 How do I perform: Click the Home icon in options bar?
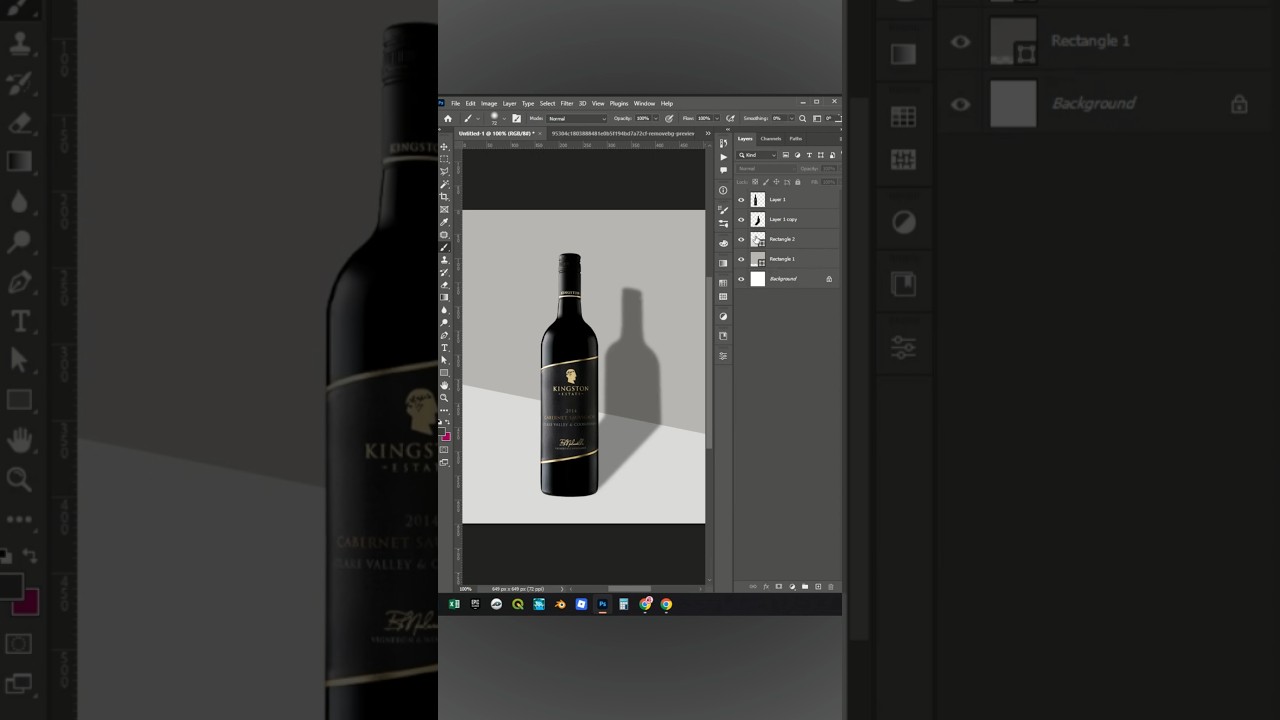point(448,118)
